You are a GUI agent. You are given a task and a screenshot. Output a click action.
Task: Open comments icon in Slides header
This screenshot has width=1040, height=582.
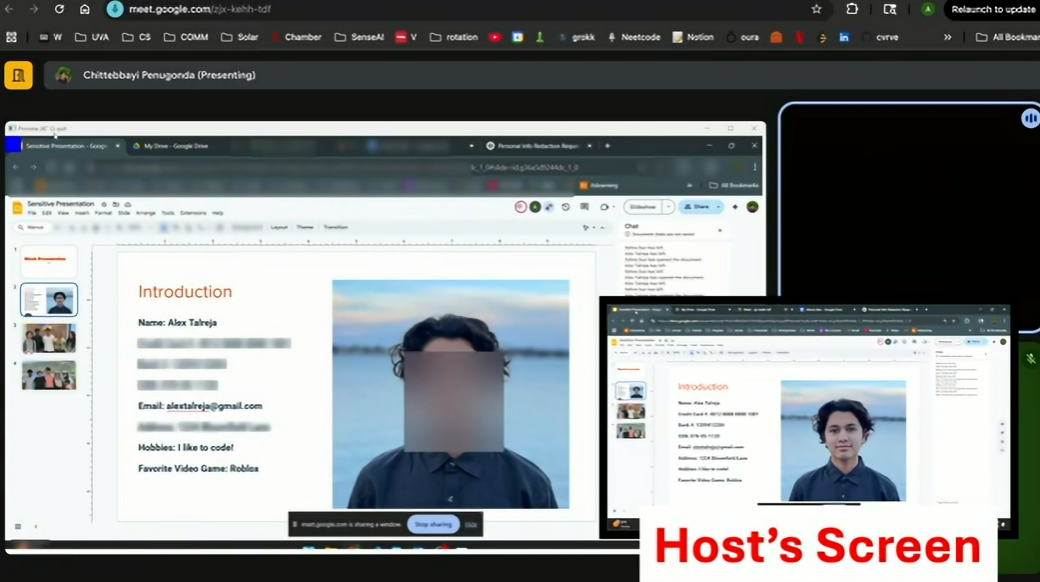point(584,207)
